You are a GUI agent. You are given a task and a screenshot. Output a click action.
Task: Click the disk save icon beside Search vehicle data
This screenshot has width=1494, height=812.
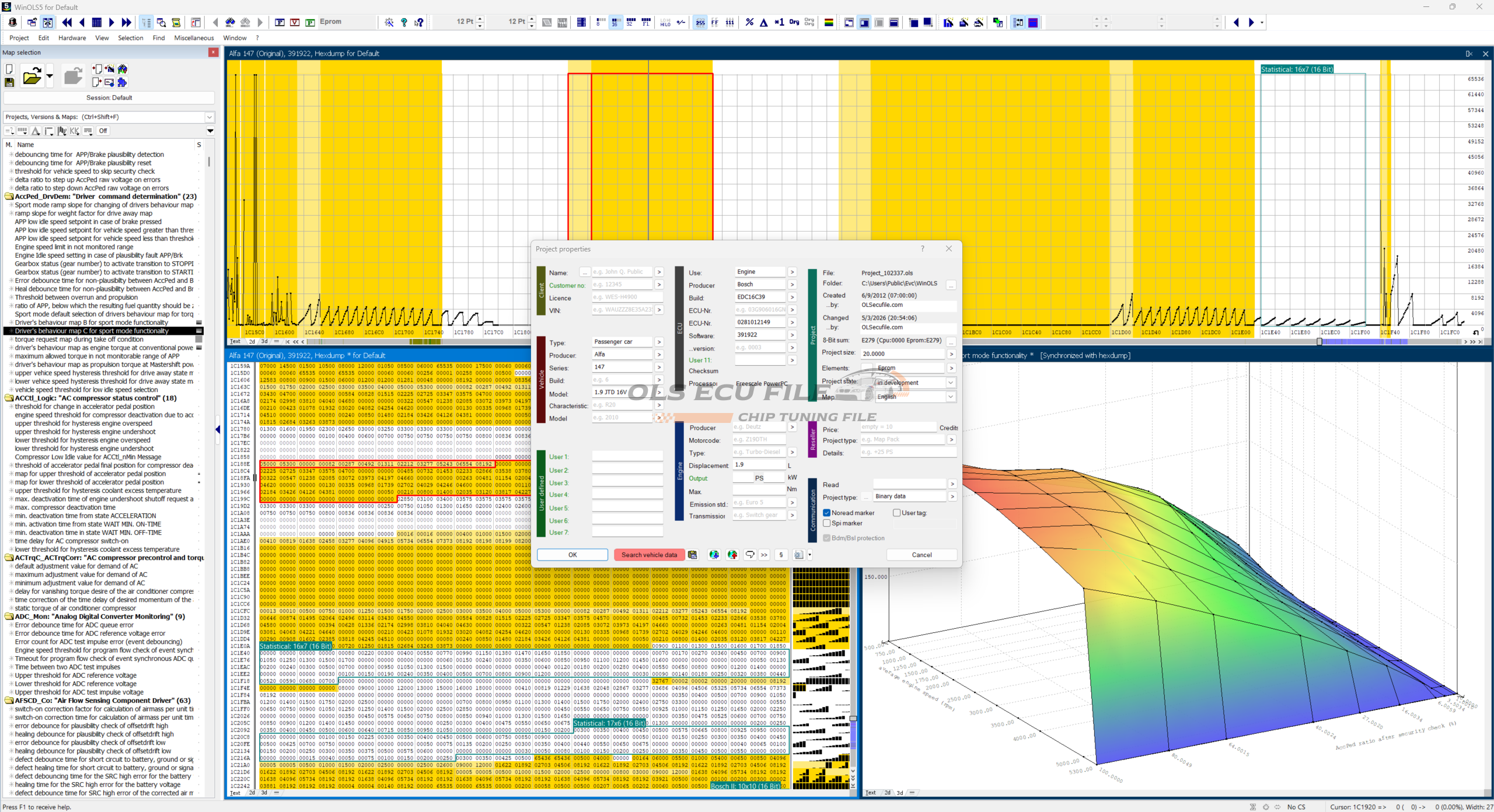click(x=693, y=555)
